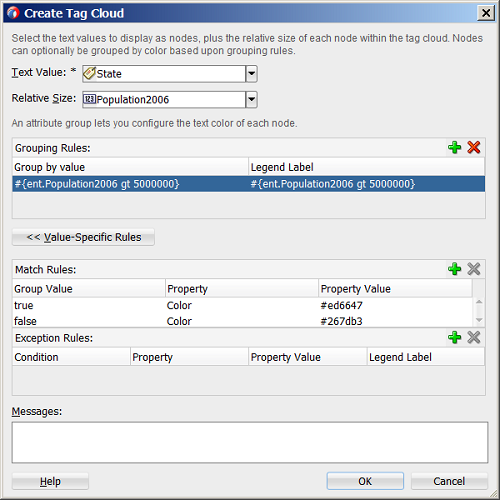Screen dimensions: 500x500
Task: Add a new grouping rule
Action: [454, 147]
